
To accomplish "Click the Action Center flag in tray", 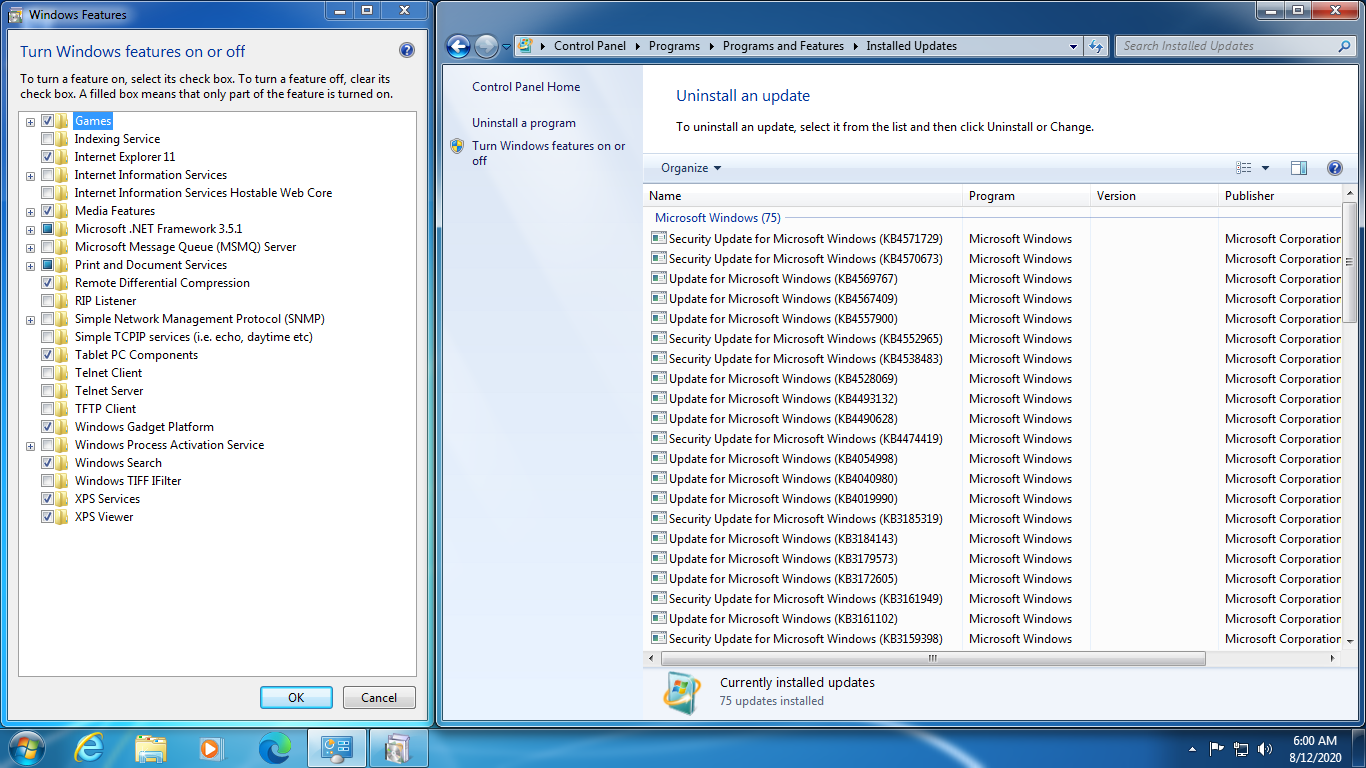I will [x=1217, y=748].
